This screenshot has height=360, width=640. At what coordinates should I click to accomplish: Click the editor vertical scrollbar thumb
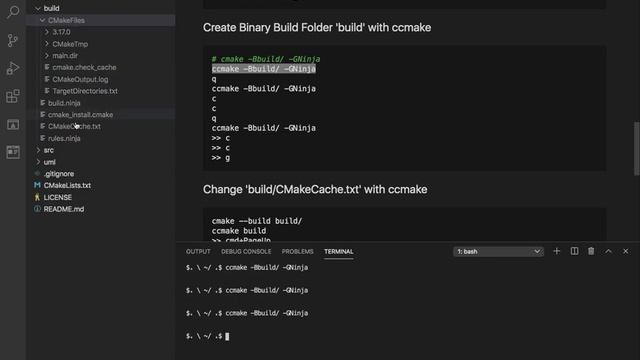(x=636, y=149)
